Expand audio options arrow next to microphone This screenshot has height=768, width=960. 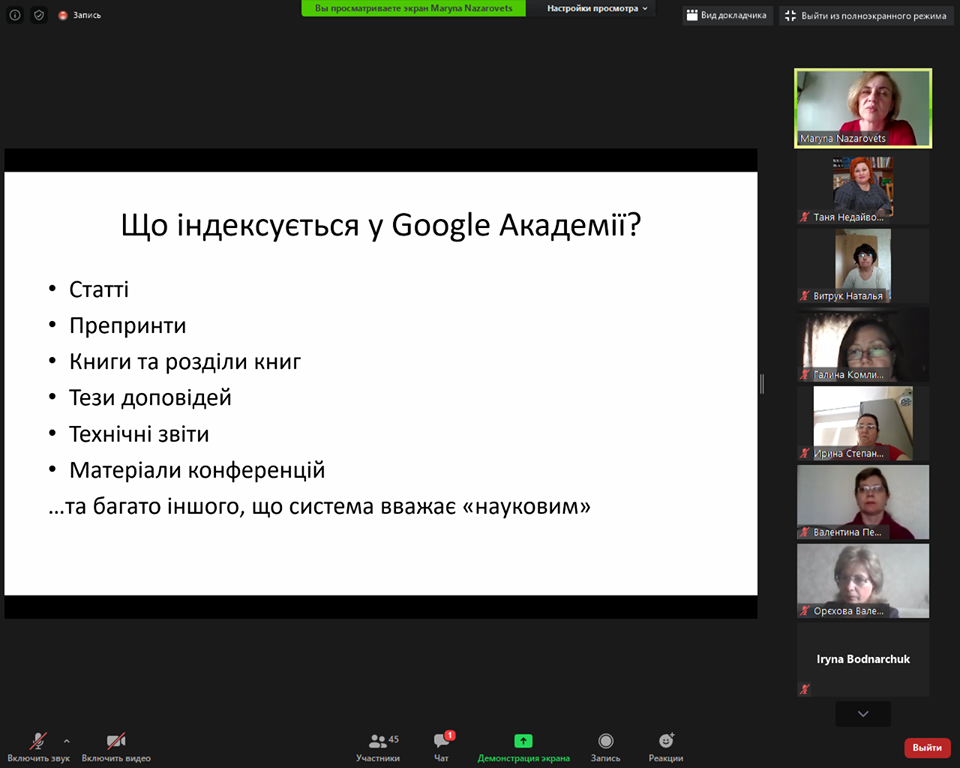coord(67,741)
